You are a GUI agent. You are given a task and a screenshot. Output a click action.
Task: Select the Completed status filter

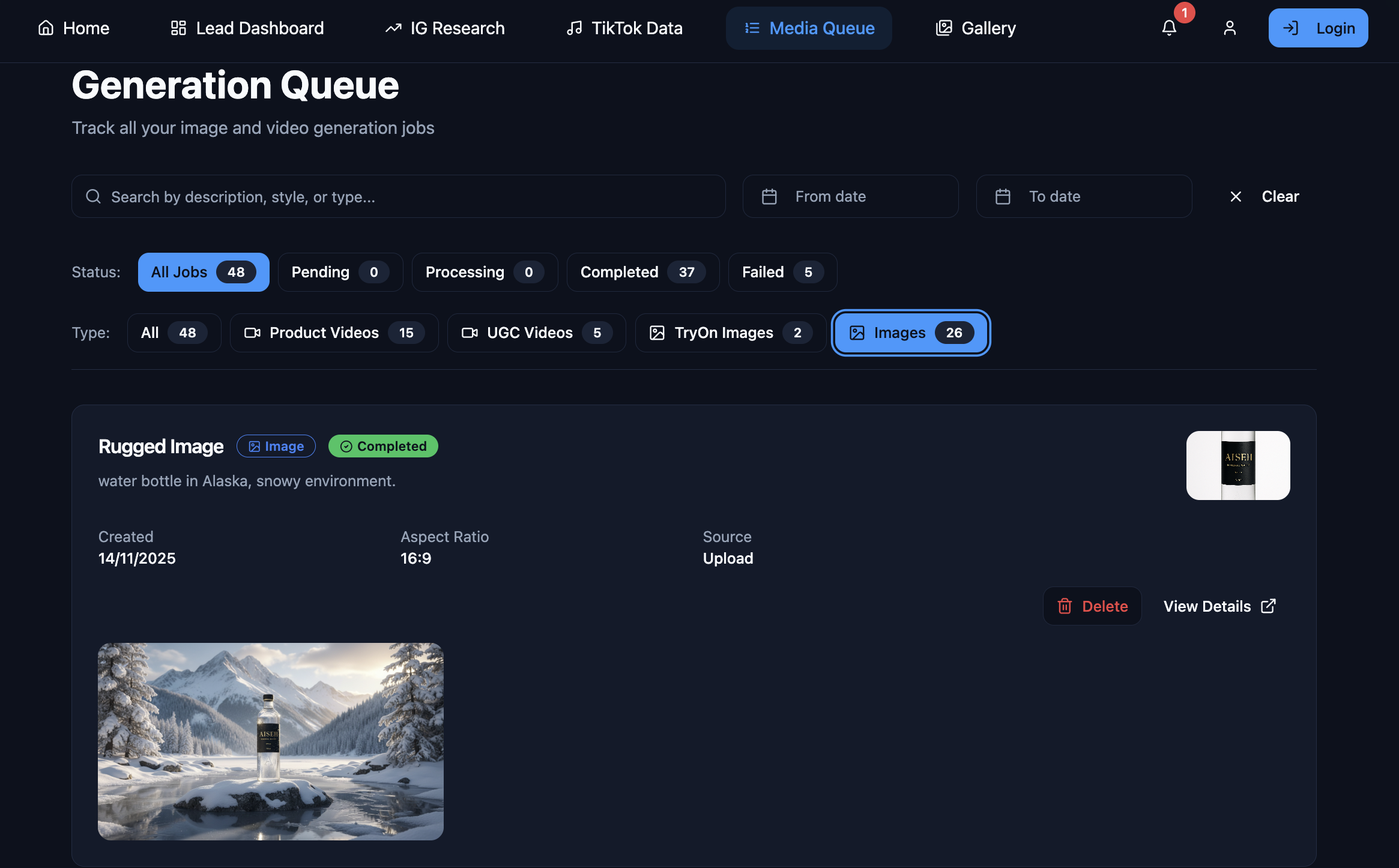pos(642,272)
